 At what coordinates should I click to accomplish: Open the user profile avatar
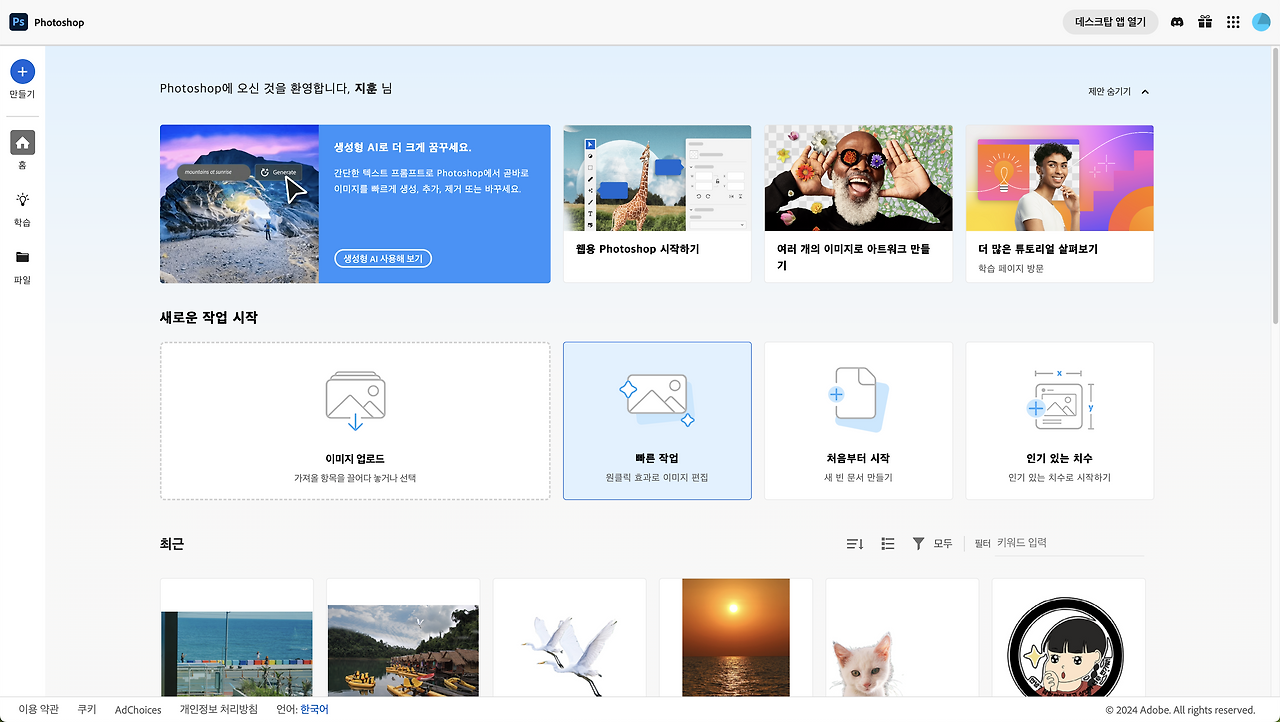(1260, 22)
